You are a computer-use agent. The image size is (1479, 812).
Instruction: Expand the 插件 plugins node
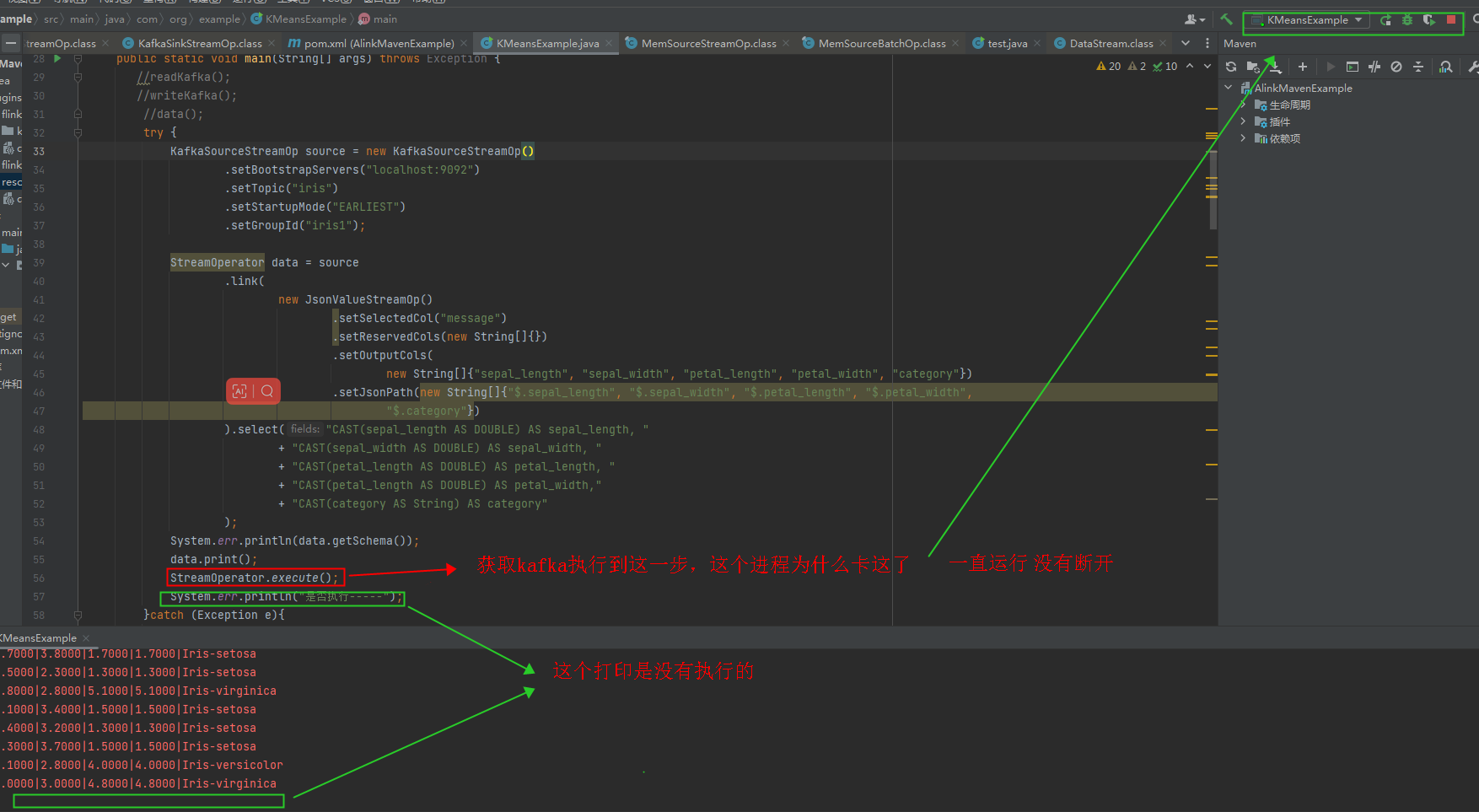click(1243, 121)
